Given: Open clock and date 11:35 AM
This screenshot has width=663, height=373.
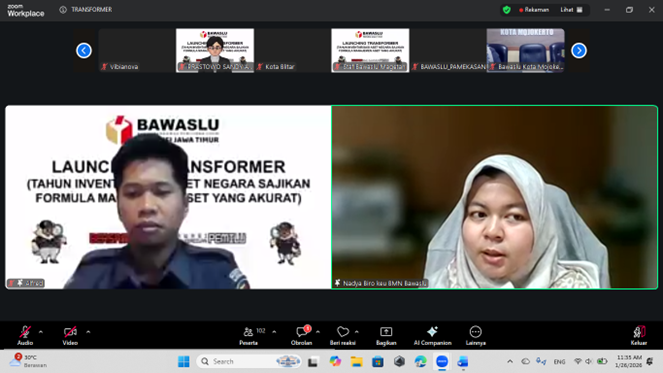Looking at the screenshot, I should pyautogui.click(x=629, y=361).
